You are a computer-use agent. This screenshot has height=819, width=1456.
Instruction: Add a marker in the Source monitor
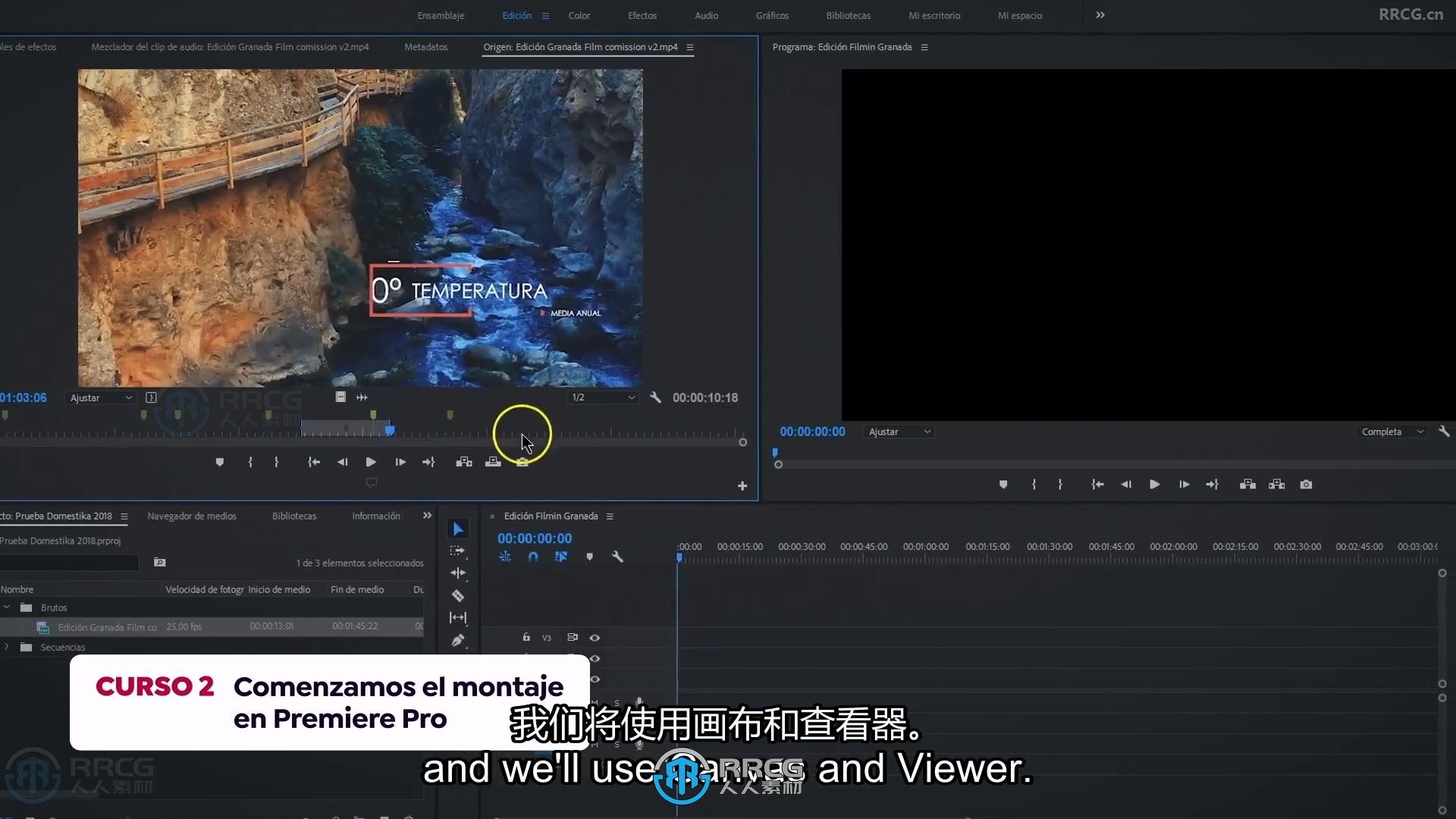(220, 462)
